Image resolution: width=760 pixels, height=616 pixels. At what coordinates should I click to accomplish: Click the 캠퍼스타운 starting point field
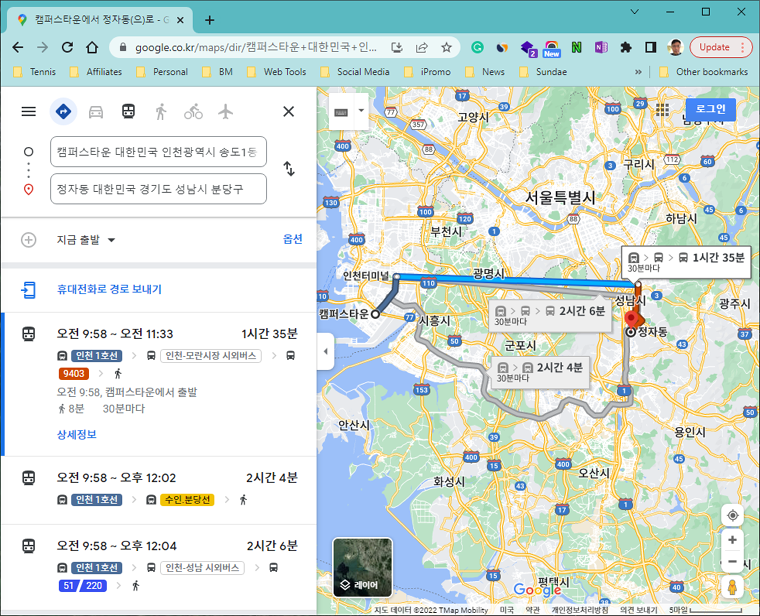158,152
